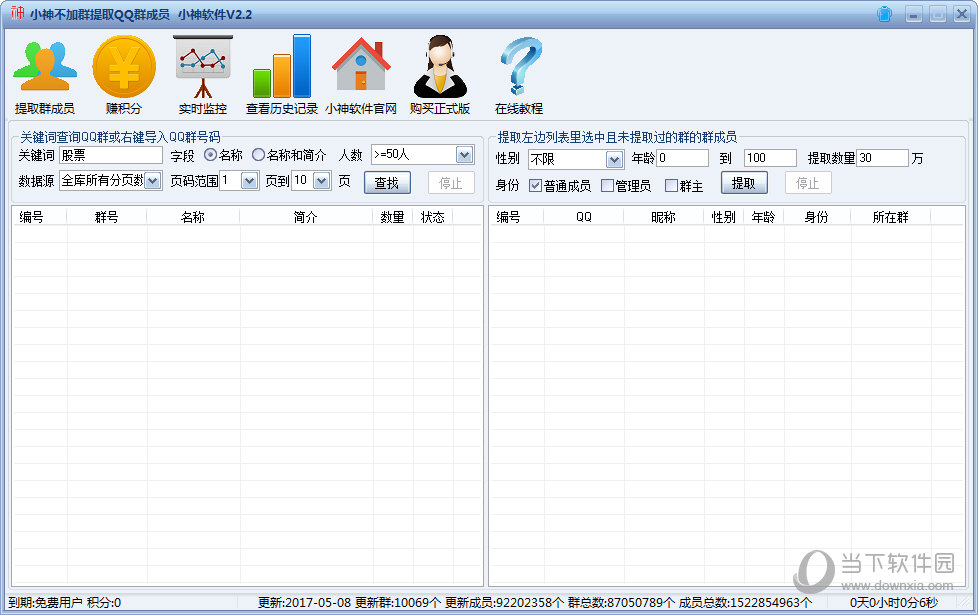
Task: Click the disabled 停止 button beside 查找
Action: pyautogui.click(x=451, y=183)
